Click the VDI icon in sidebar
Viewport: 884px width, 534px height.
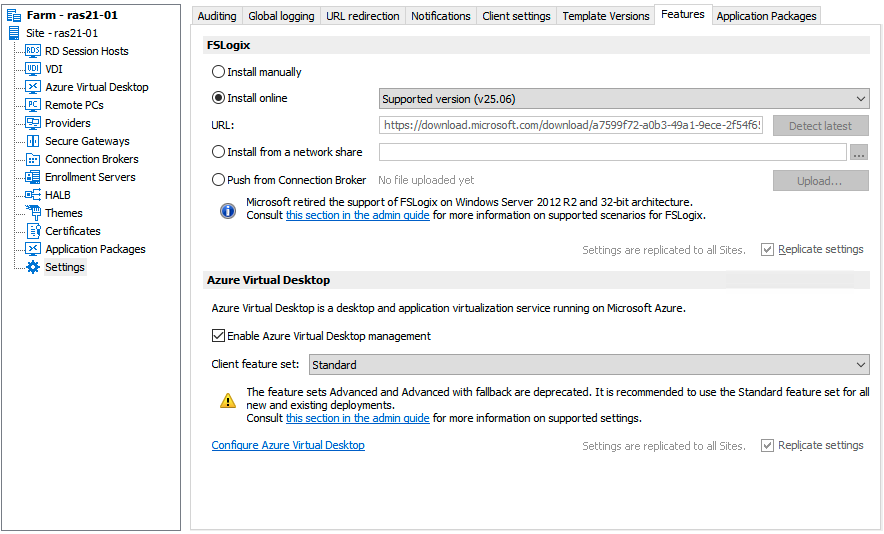pos(33,69)
